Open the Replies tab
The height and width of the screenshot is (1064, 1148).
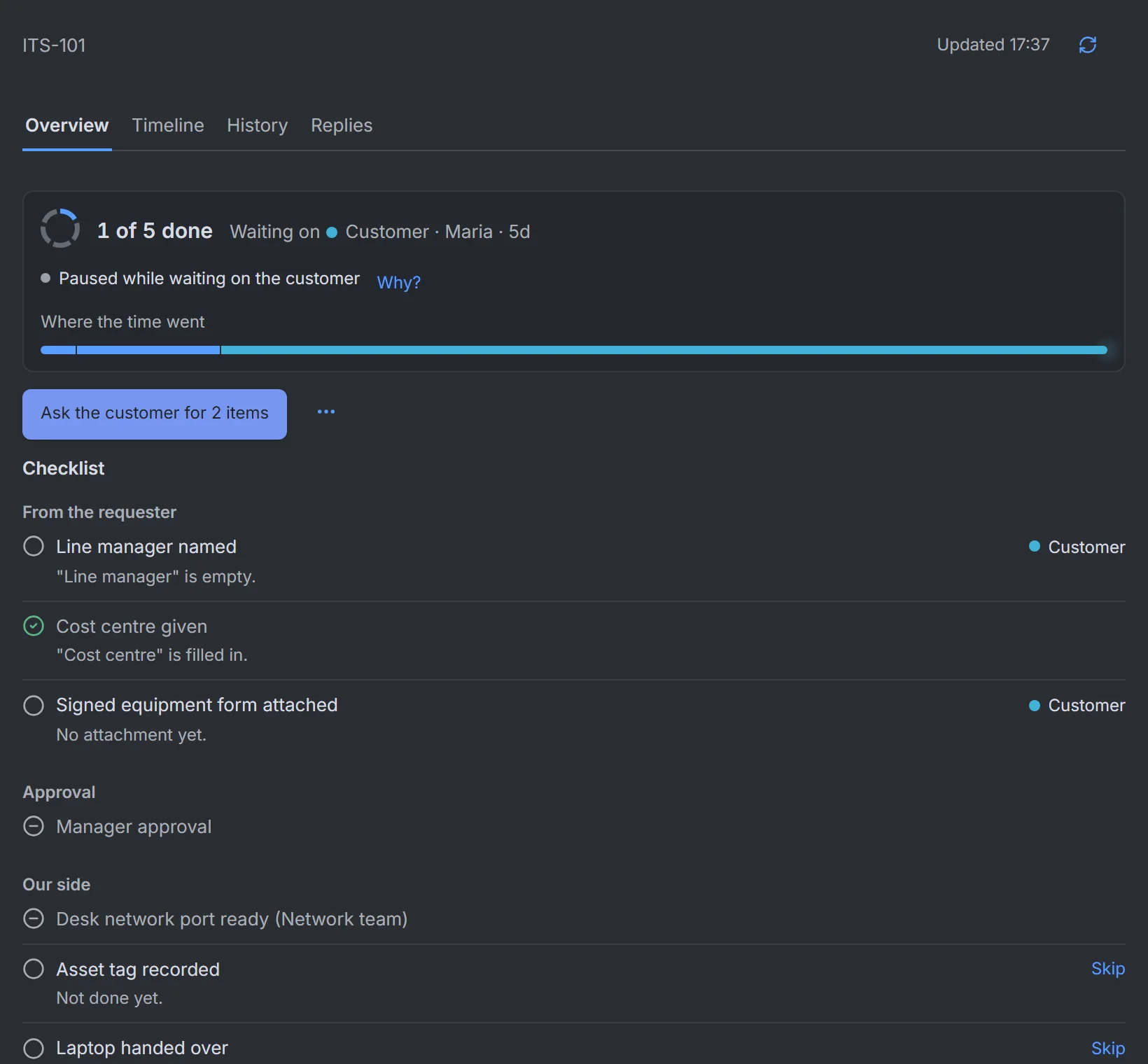[x=342, y=125]
